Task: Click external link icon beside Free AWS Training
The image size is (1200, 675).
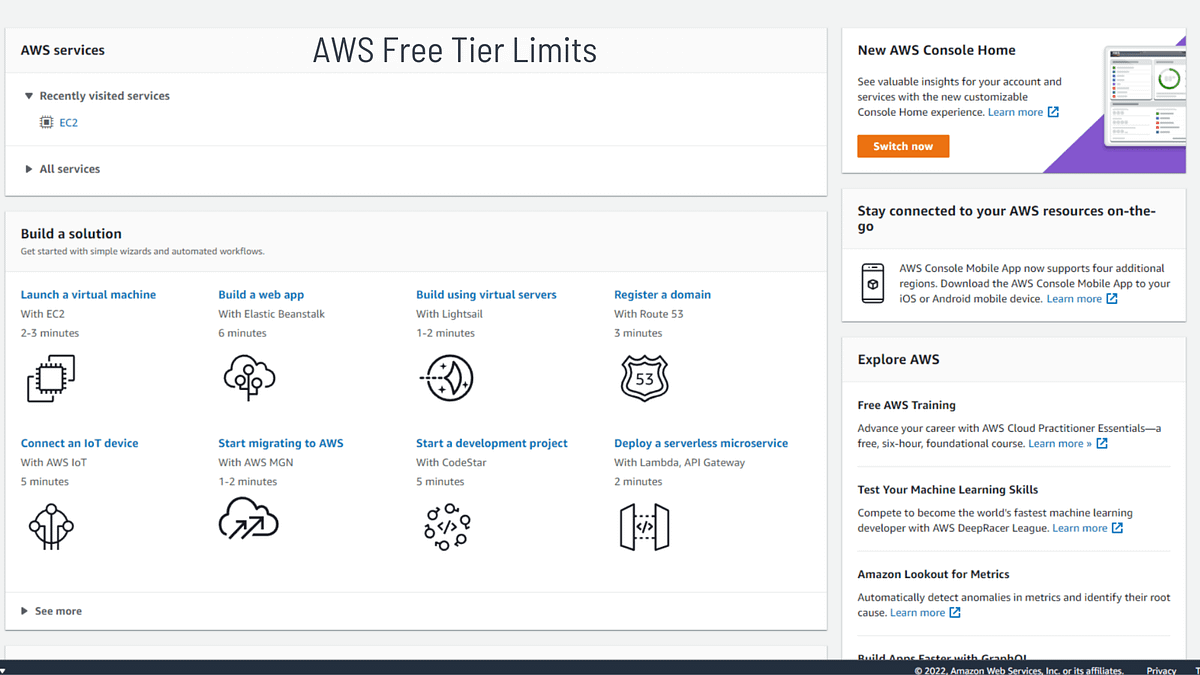Action: [1102, 443]
